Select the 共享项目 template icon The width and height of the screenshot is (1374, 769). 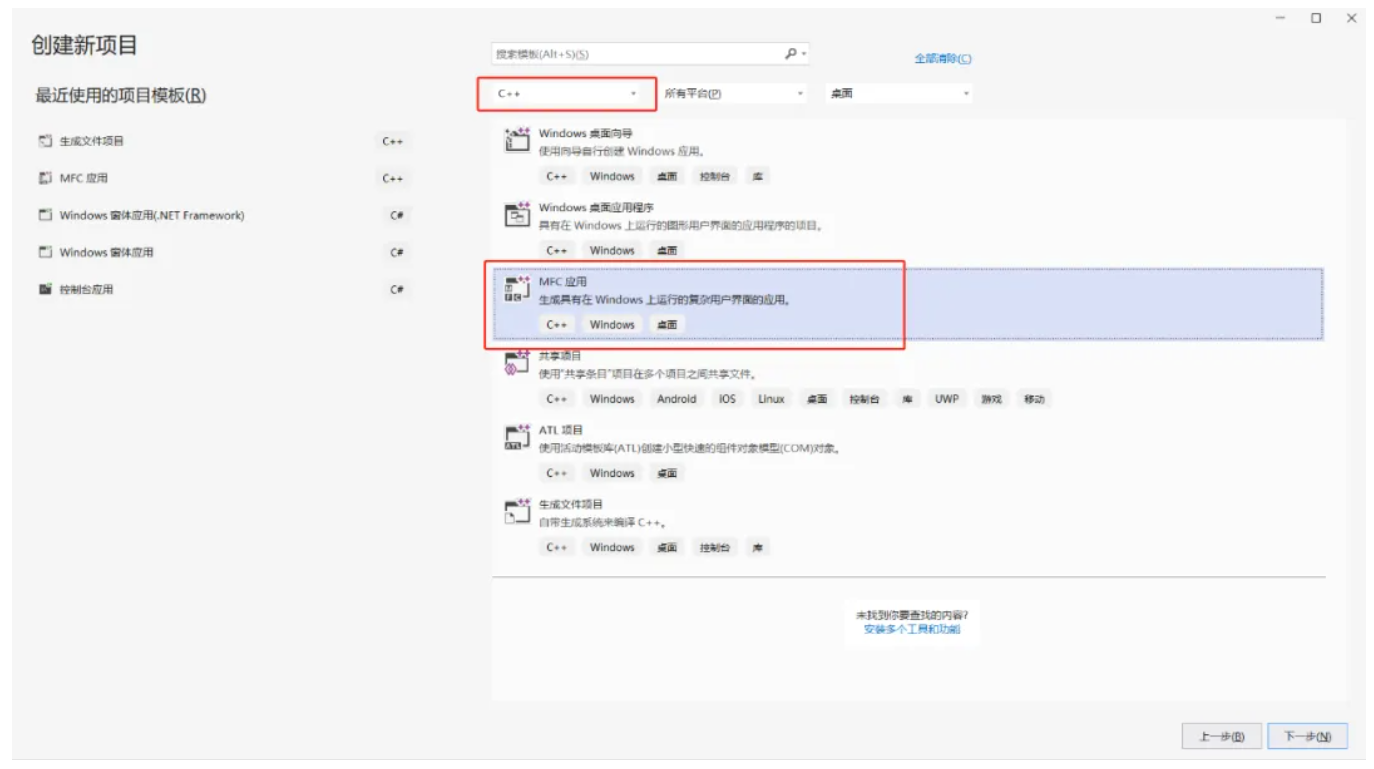(x=516, y=362)
